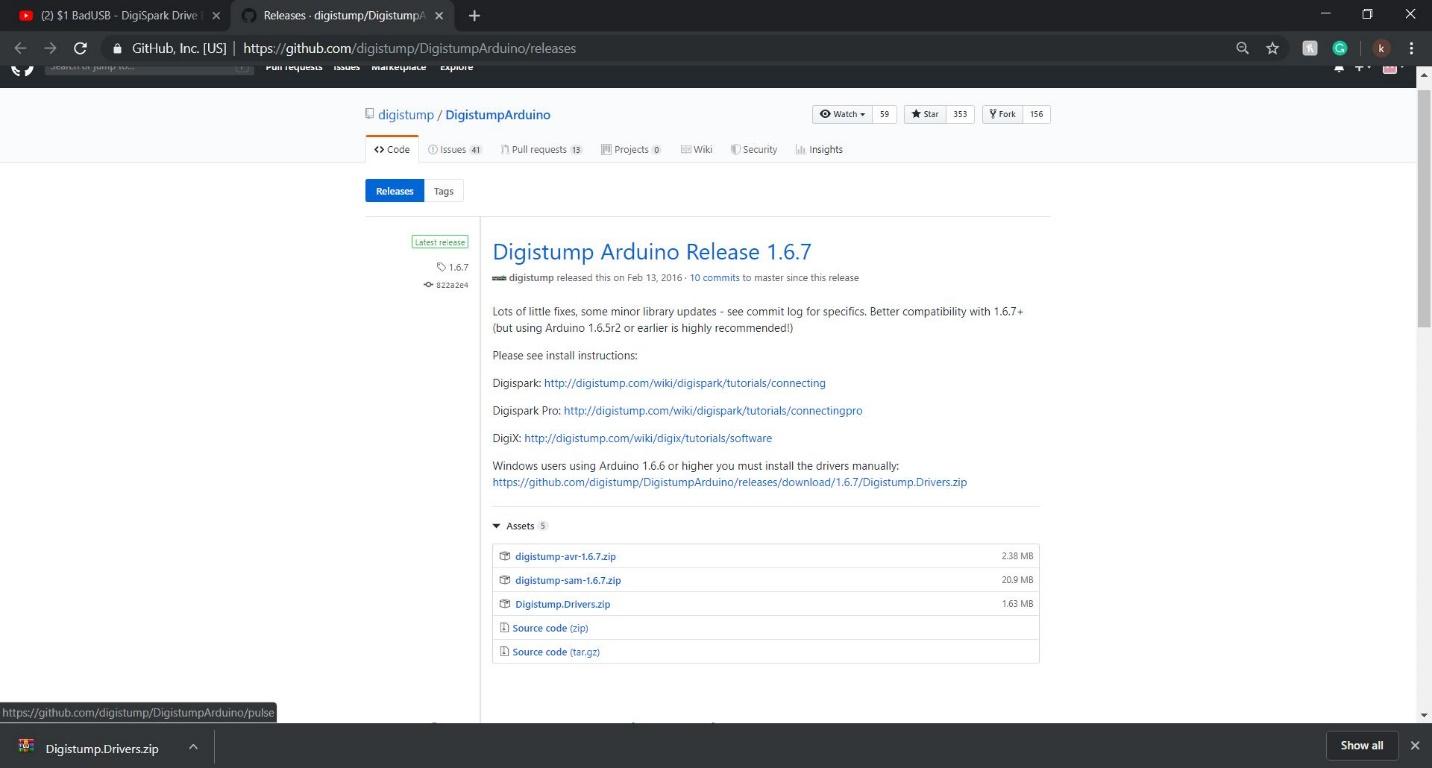Reload the GitHub releases page
This screenshot has width=1432, height=768.
(x=80, y=48)
